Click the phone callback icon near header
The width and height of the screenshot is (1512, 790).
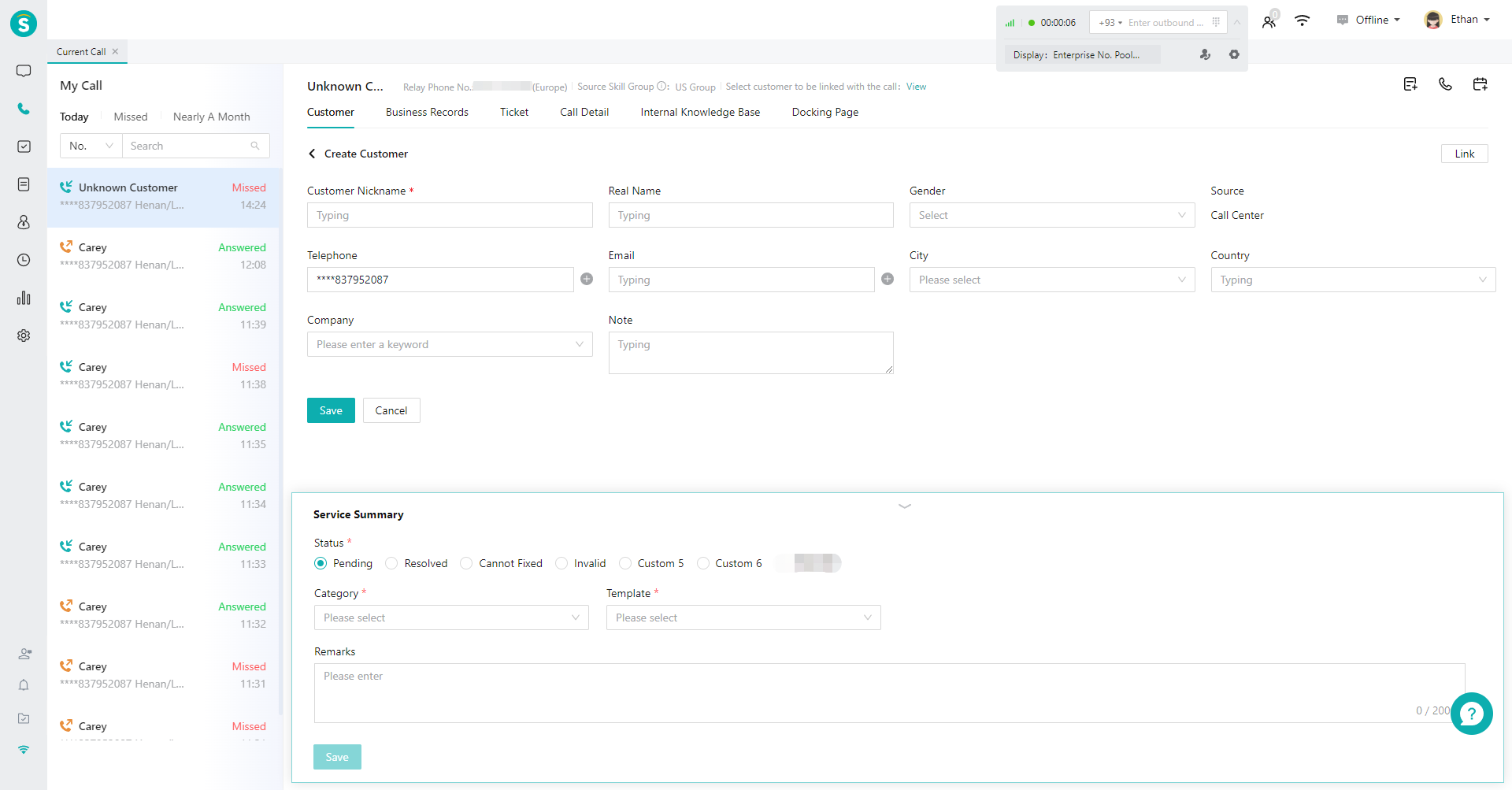tap(1445, 84)
